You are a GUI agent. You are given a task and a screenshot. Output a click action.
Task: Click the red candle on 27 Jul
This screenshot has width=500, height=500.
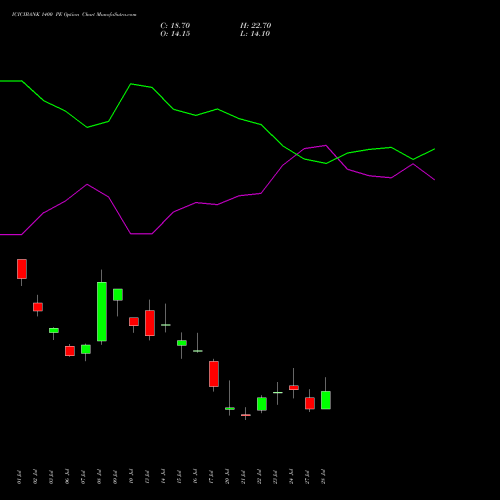[x=310, y=403]
